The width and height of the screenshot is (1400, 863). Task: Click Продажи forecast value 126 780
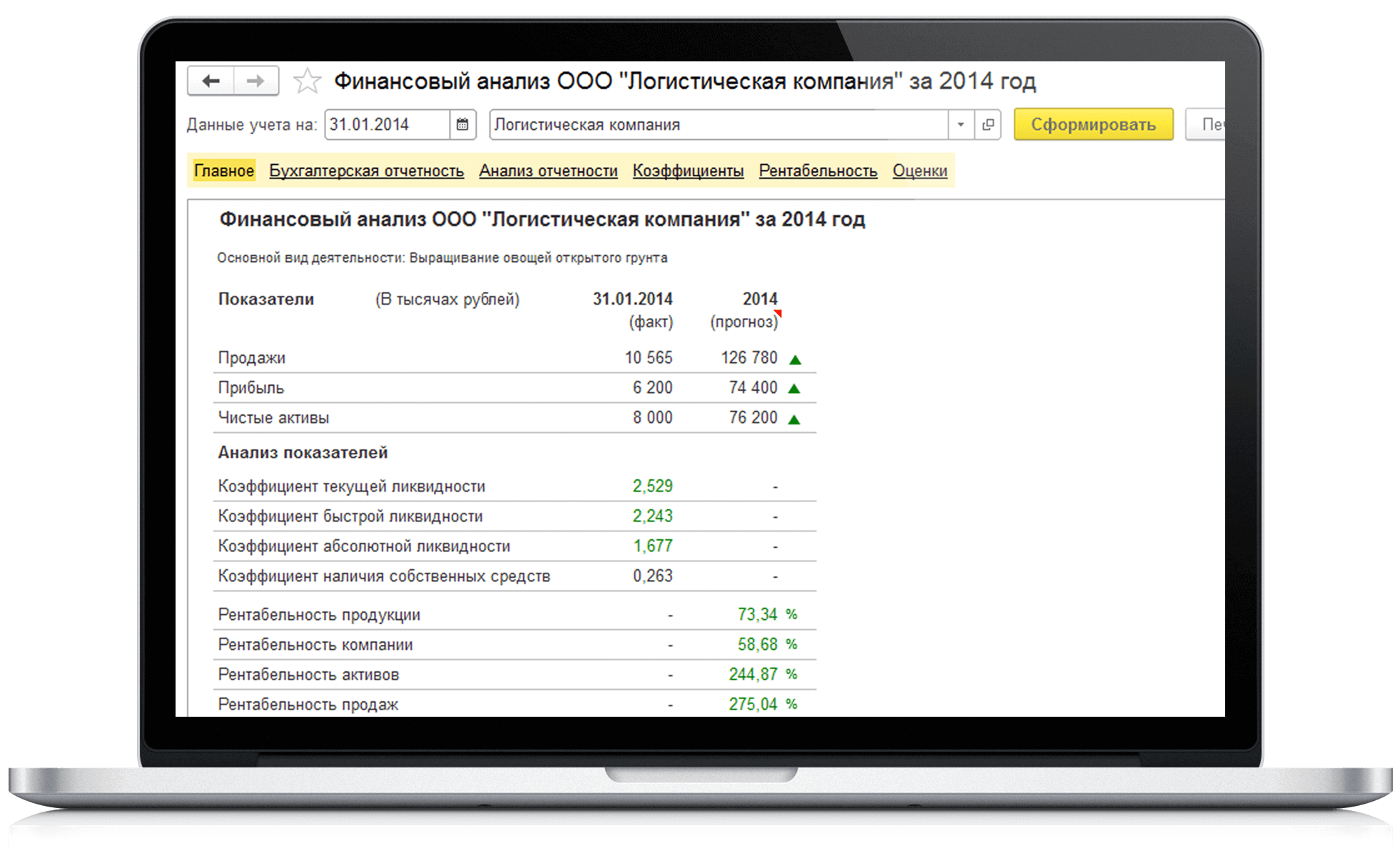749,358
